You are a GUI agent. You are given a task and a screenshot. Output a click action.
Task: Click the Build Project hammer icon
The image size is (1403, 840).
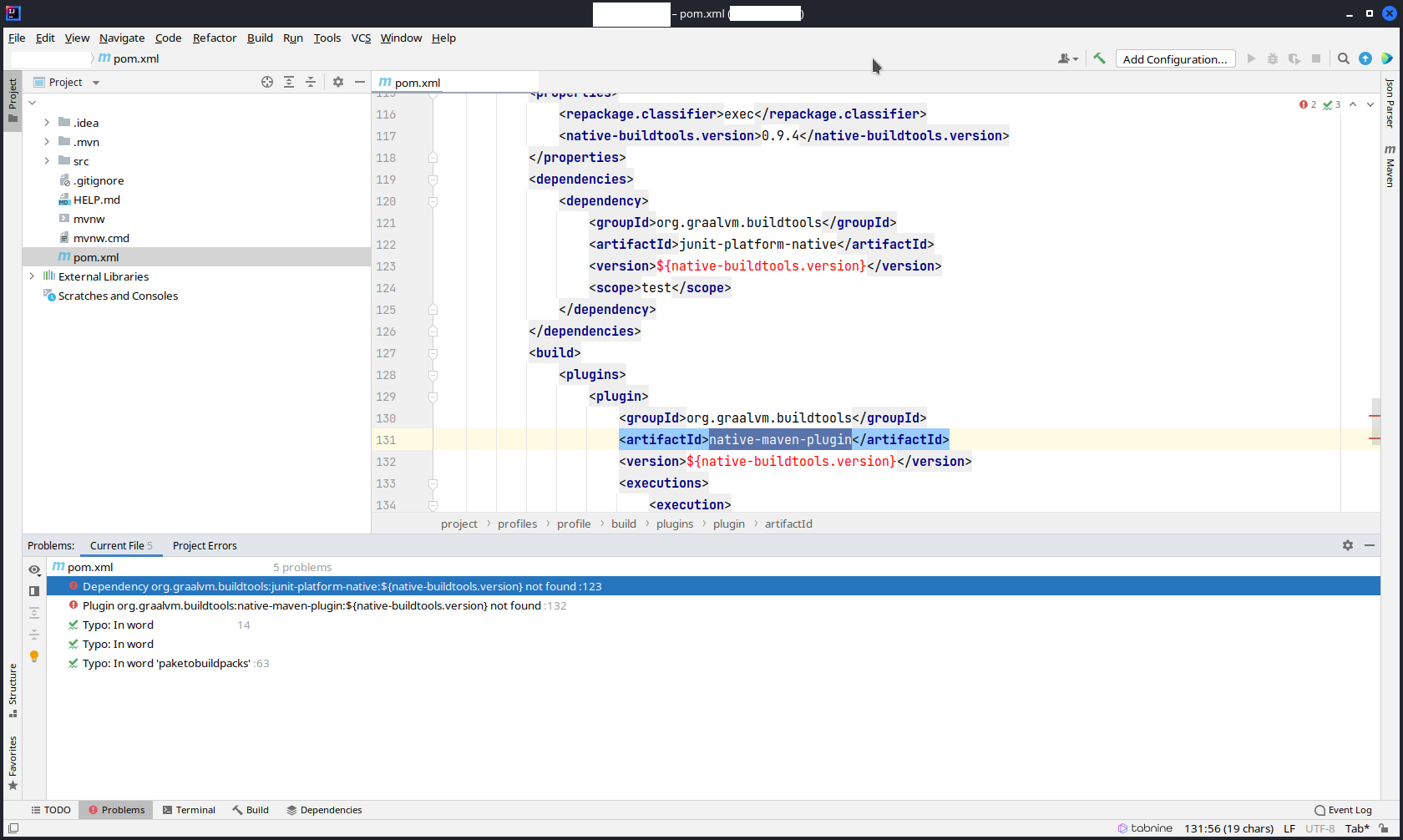(x=1099, y=58)
